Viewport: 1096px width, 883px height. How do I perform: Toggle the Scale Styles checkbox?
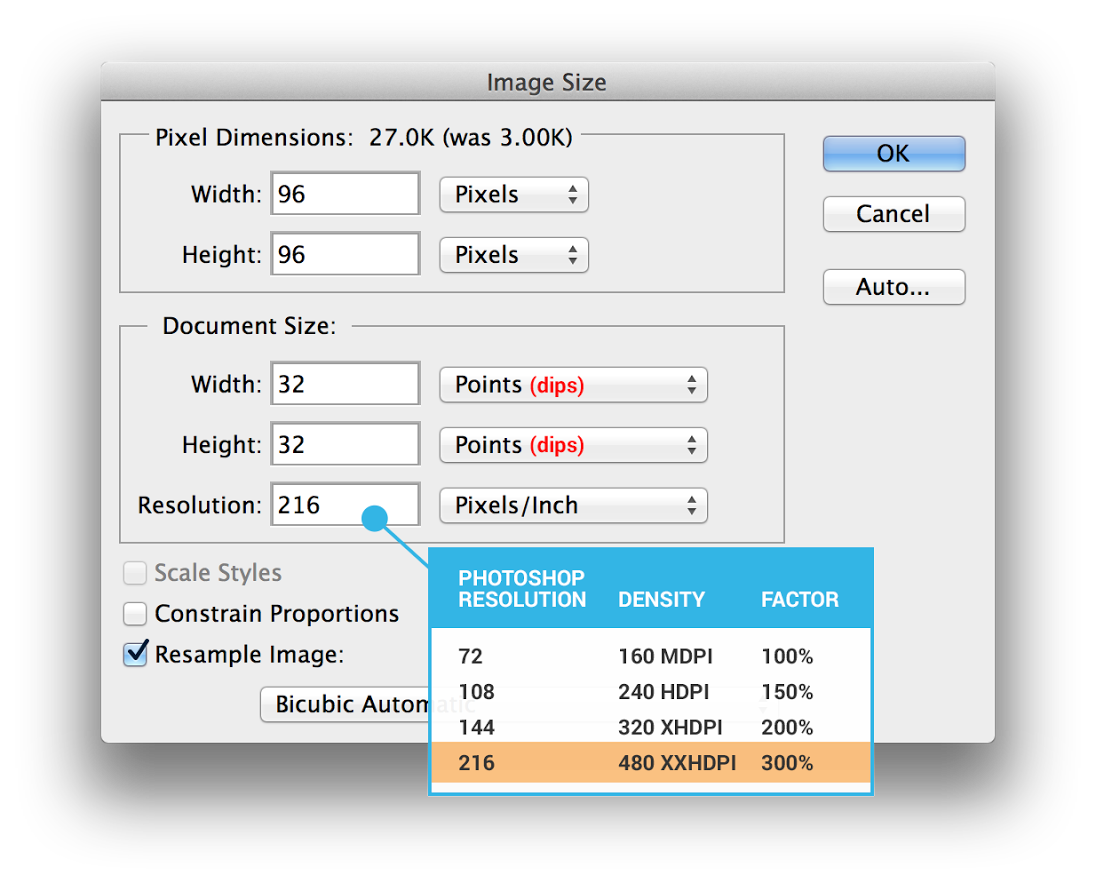coord(135,574)
